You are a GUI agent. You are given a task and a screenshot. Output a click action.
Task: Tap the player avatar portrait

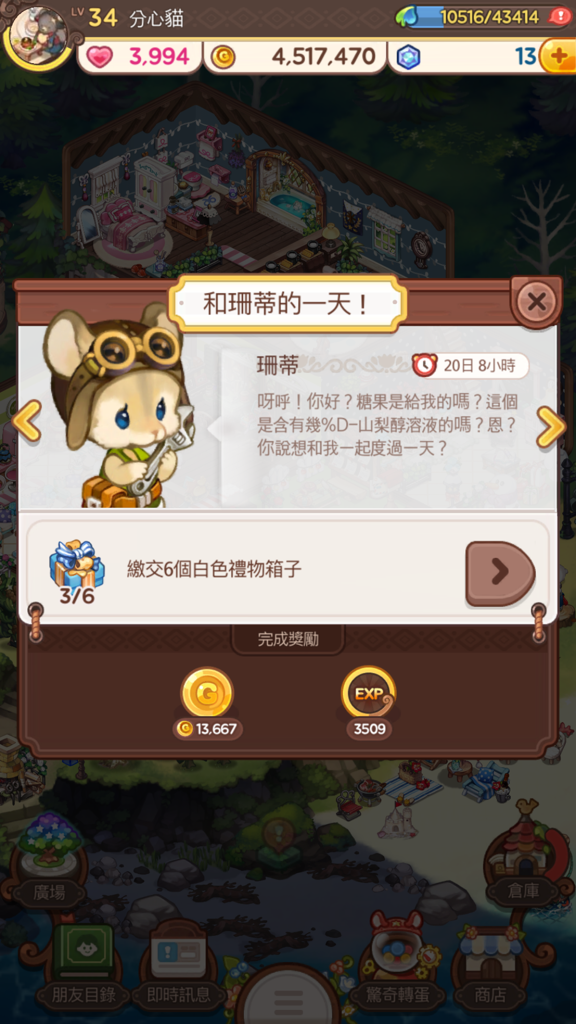(38, 35)
